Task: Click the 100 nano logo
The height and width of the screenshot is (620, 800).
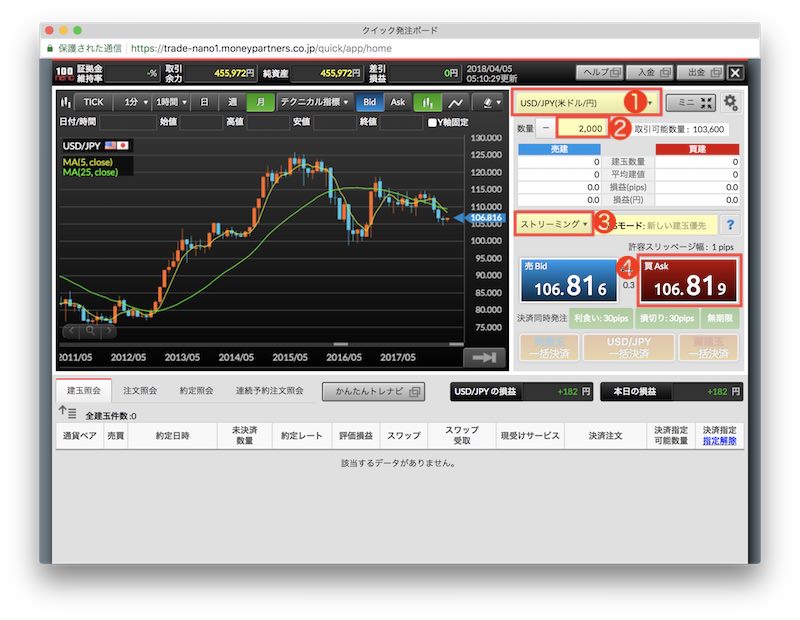Action: (64, 73)
